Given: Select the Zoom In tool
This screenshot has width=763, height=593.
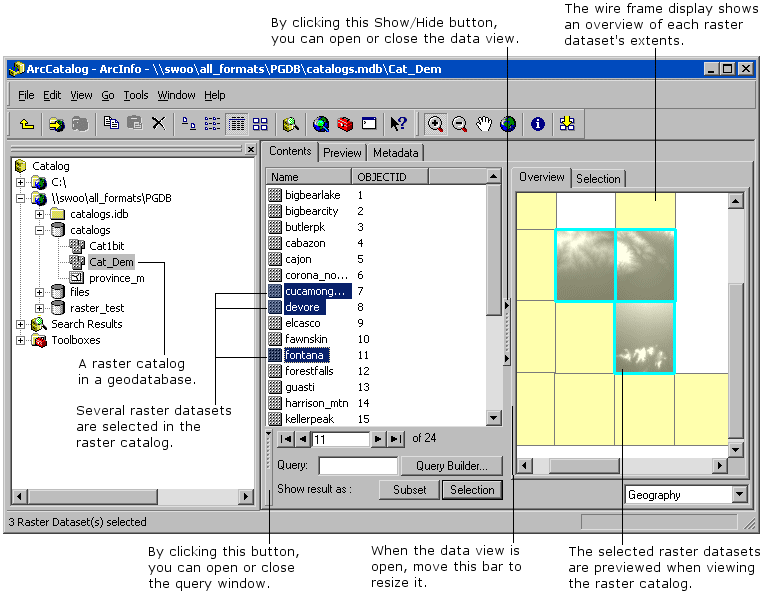Looking at the screenshot, I should click(x=435, y=124).
